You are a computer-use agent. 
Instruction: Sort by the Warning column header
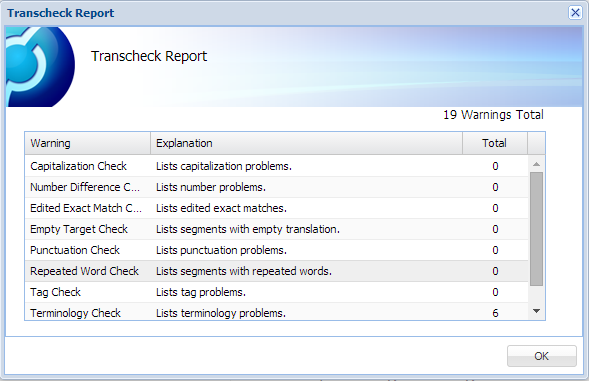click(88, 143)
